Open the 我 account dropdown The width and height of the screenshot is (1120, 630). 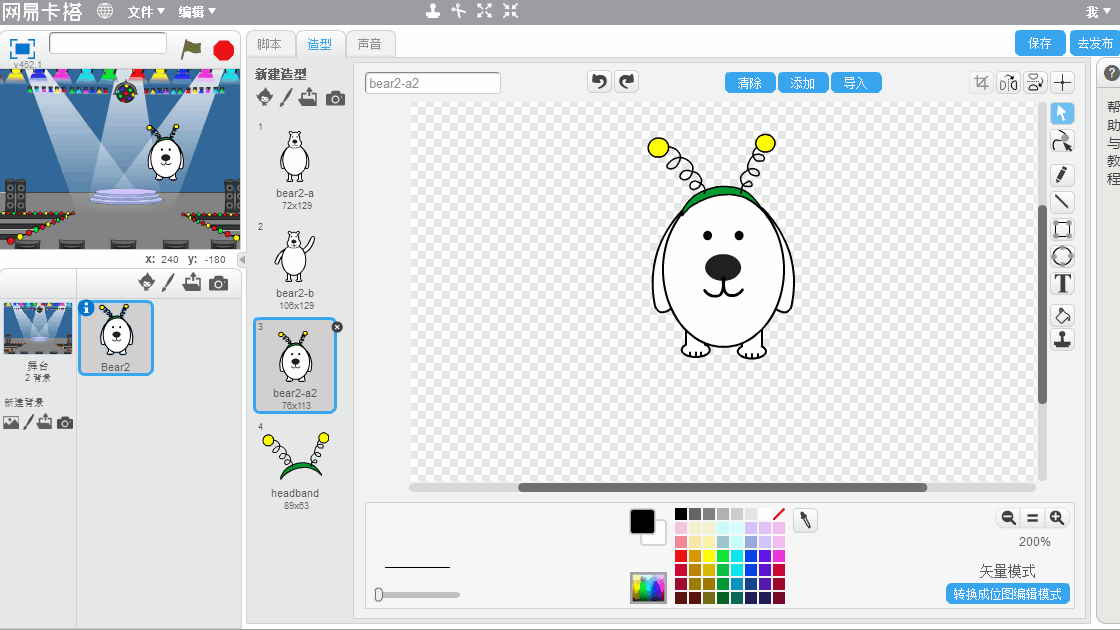point(1098,11)
